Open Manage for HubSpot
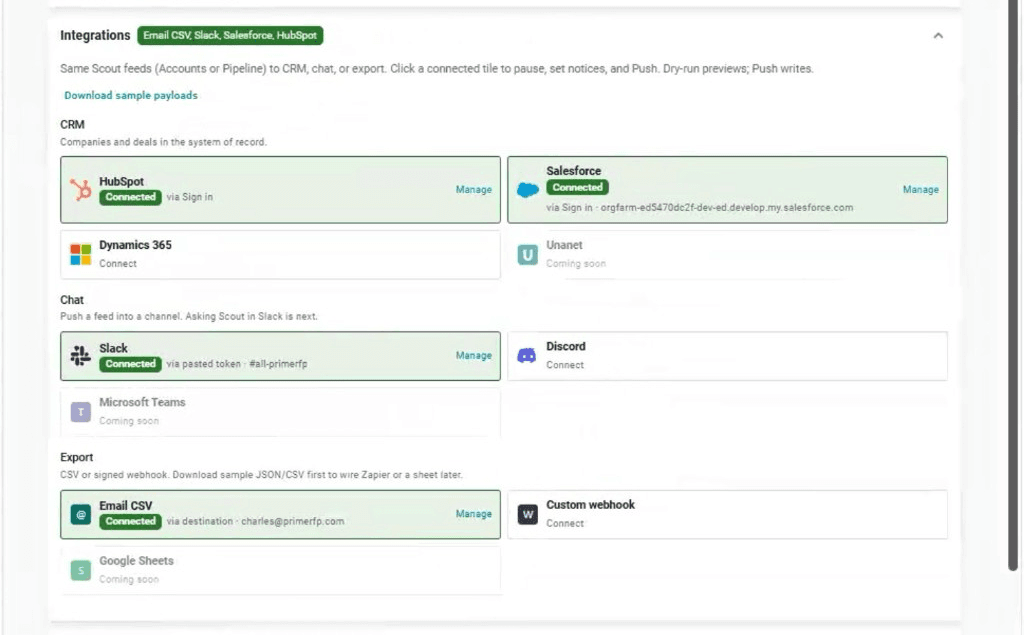 [x=473, y=189]
